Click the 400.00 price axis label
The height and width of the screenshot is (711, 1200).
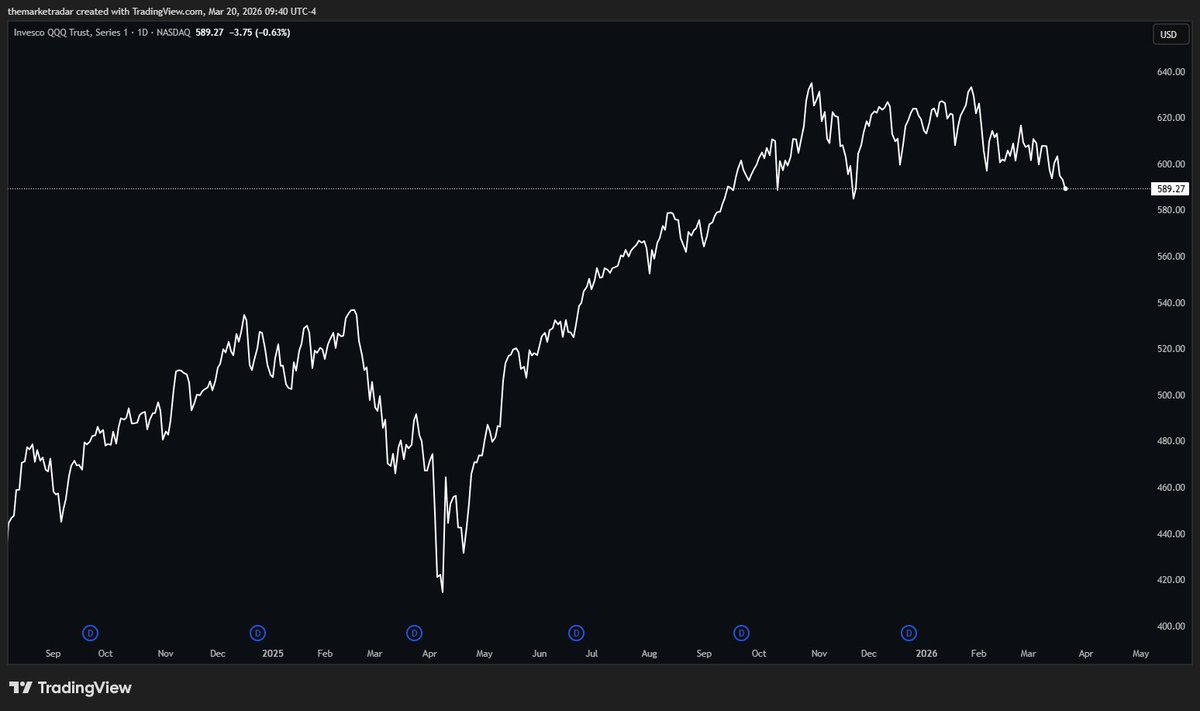click(1171, 626)
